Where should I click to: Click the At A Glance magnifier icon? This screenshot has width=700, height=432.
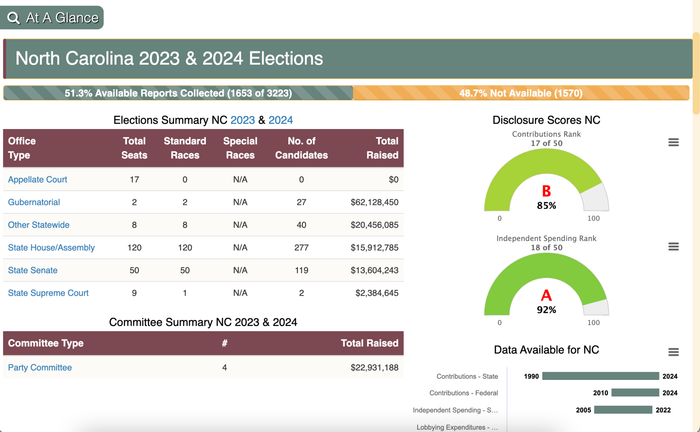pyautogui.click(x=13, y=18)
